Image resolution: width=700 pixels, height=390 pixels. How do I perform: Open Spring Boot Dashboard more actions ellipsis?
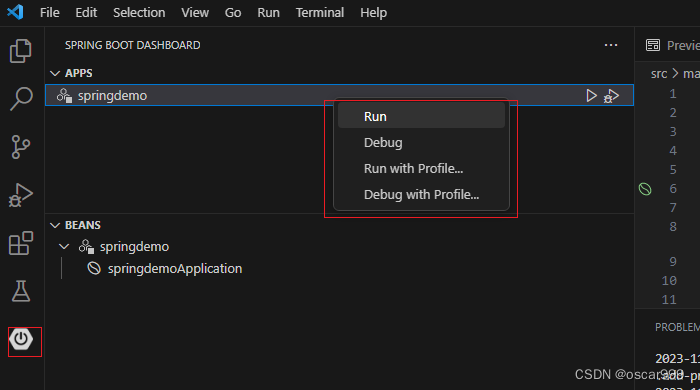611,45
